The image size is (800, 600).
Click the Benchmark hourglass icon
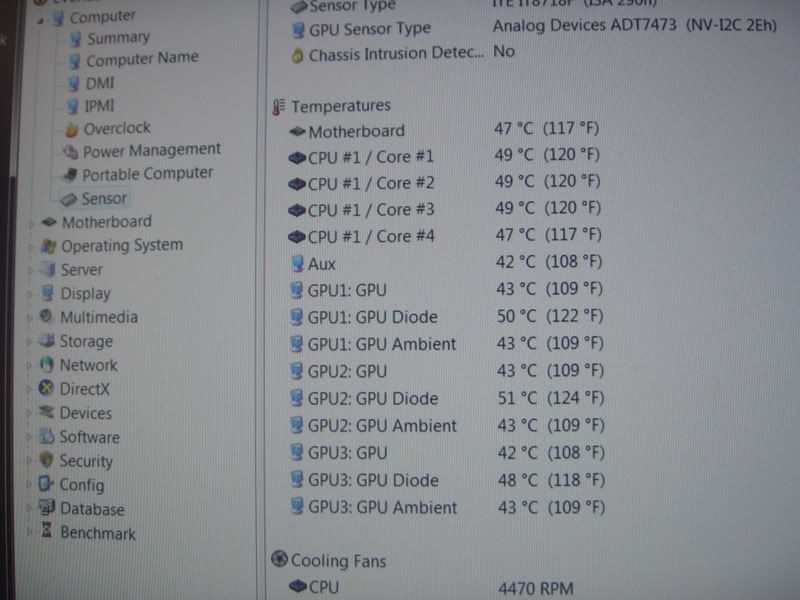pos(46,532)
